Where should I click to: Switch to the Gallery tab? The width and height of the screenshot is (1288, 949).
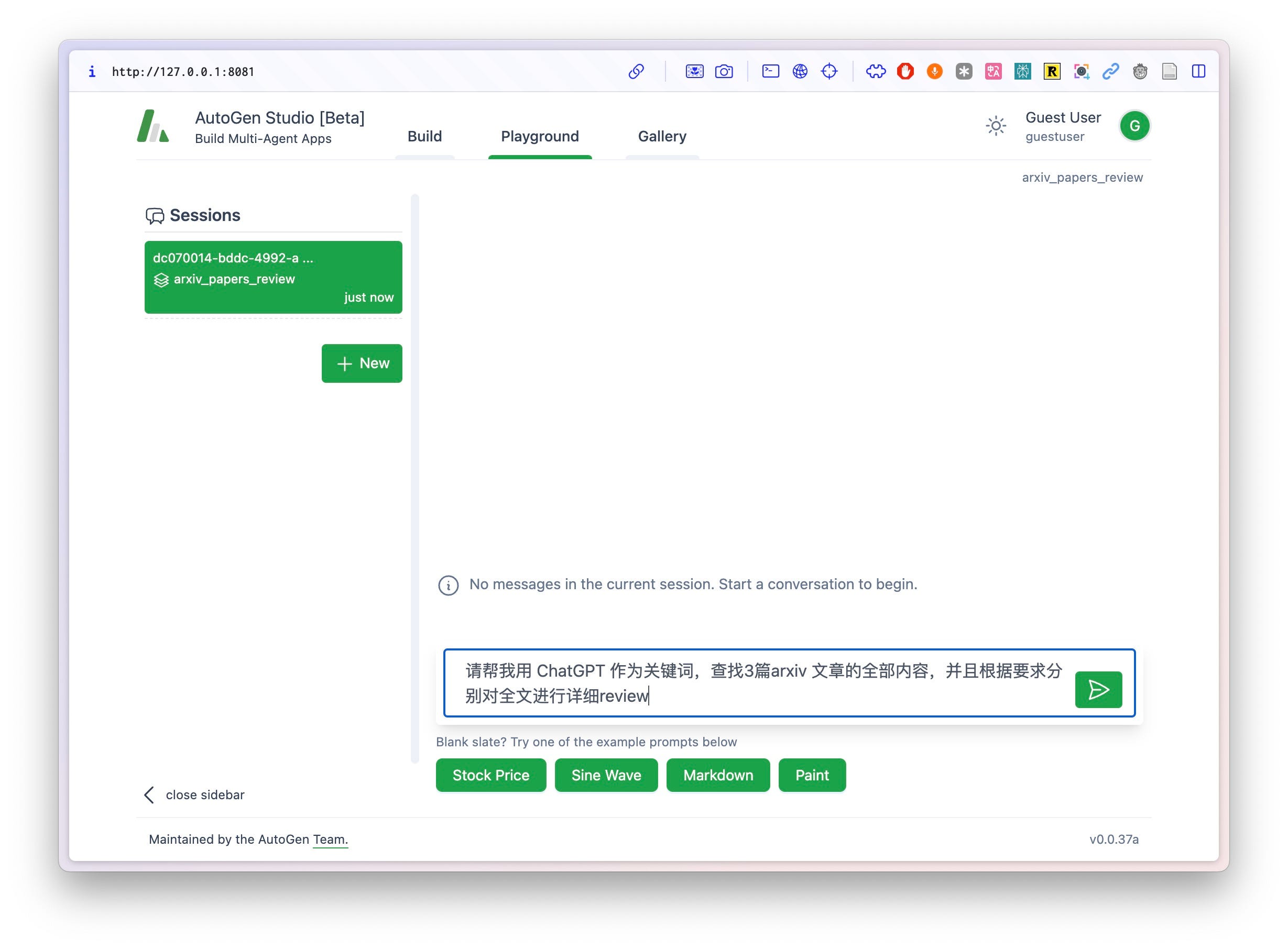click(661, 136)
